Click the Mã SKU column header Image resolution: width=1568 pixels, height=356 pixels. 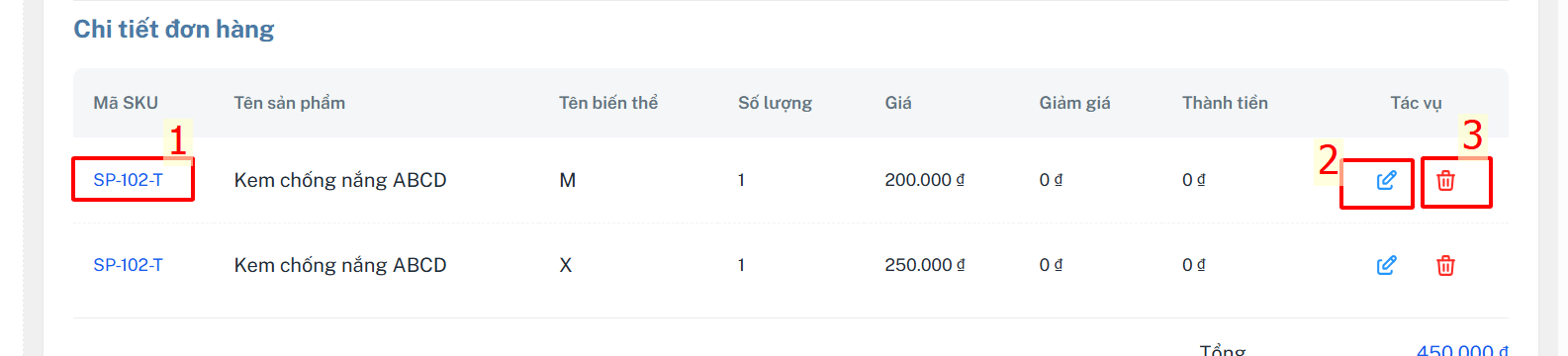click(126, 103)
